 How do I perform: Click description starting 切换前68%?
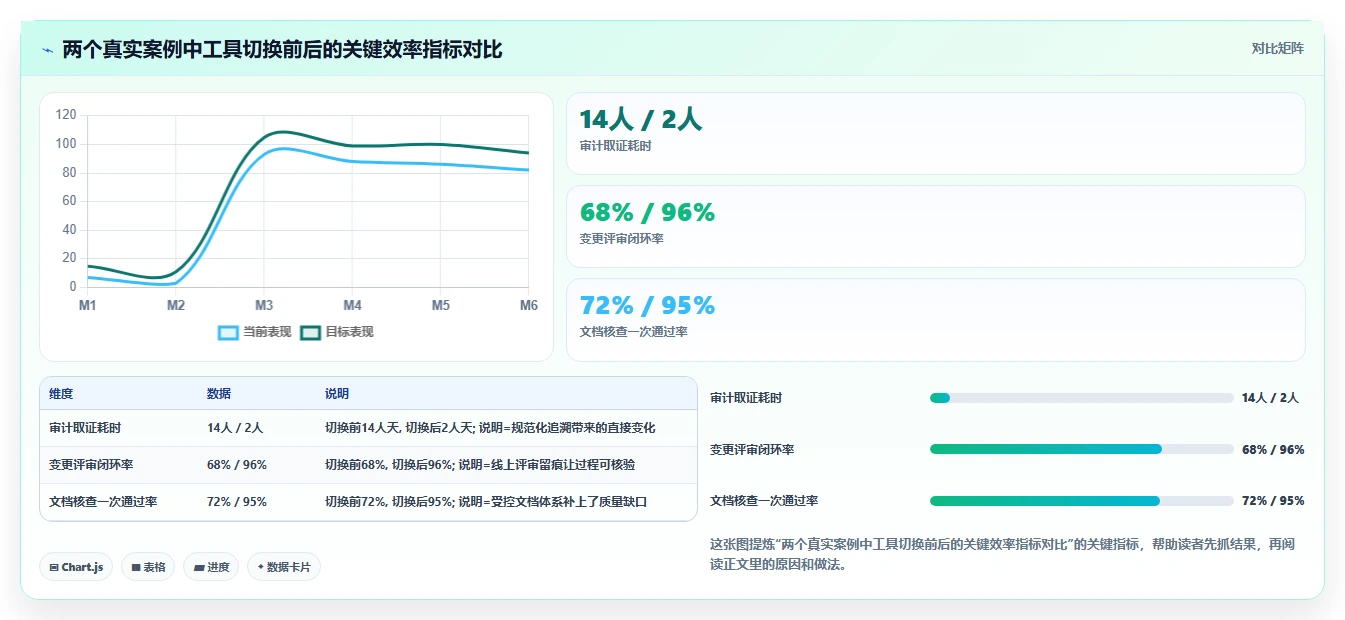[x=480, y=465]
